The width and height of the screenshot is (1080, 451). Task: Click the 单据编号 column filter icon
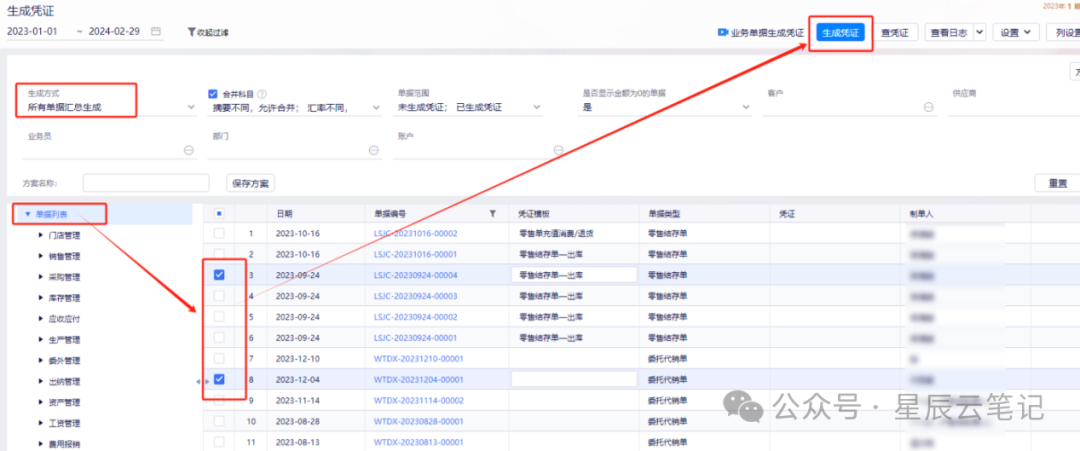pyautogui.click(x=492, y=214)
